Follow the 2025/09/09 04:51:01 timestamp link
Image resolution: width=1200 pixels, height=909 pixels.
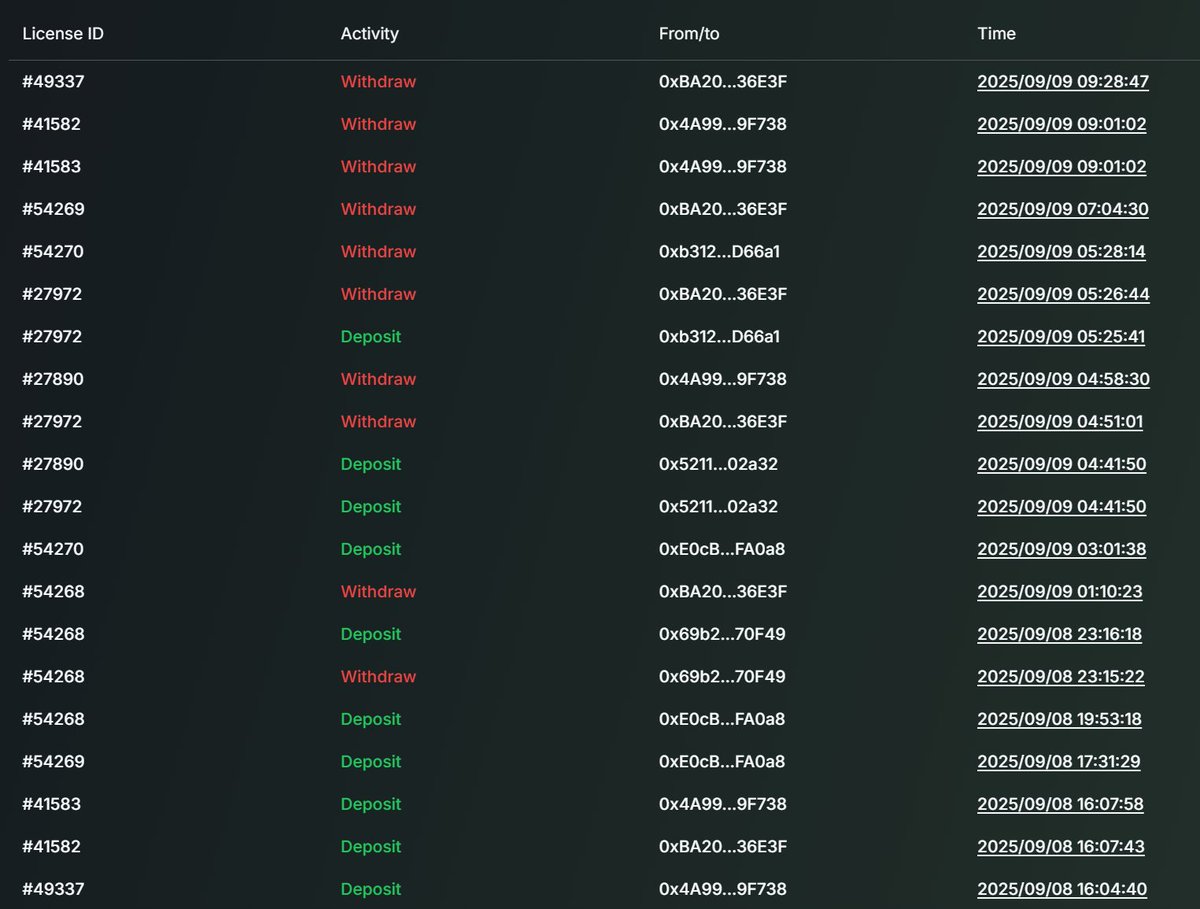coord(1060,422)
